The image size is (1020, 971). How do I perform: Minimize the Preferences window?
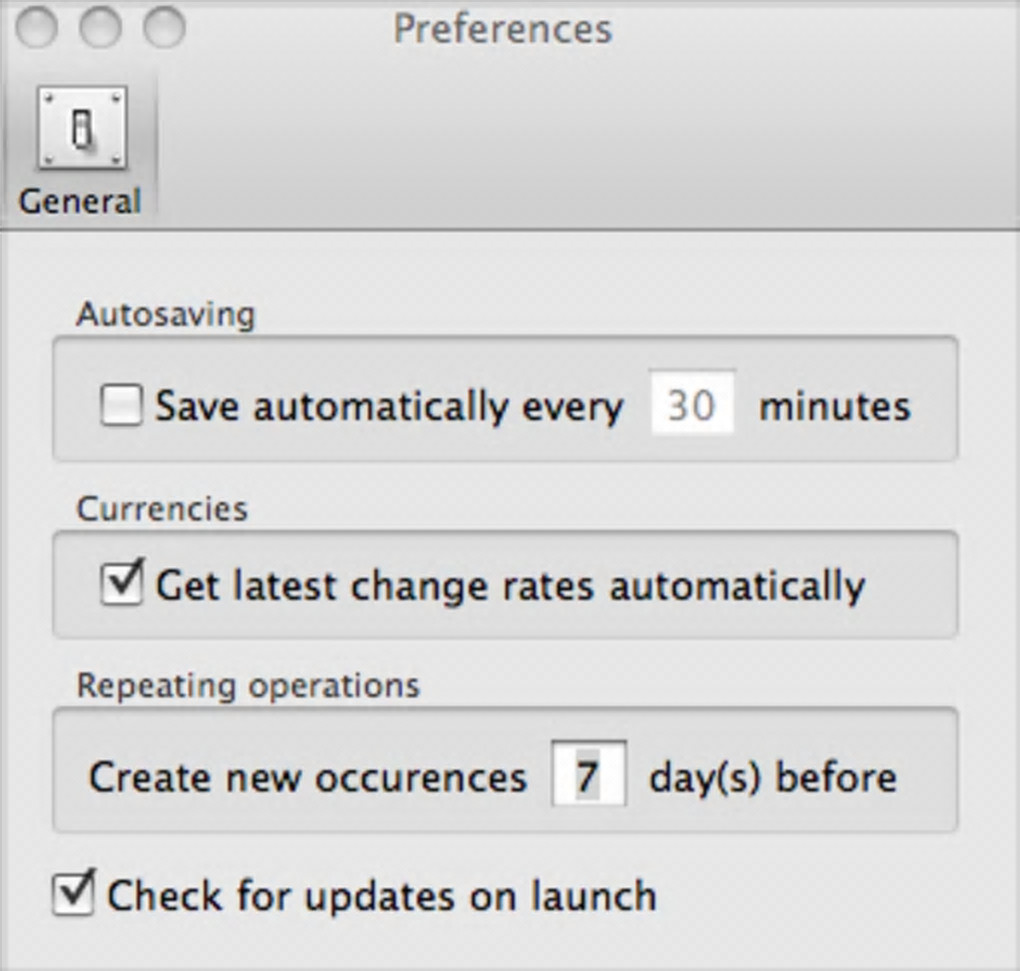tap(100, 27)
